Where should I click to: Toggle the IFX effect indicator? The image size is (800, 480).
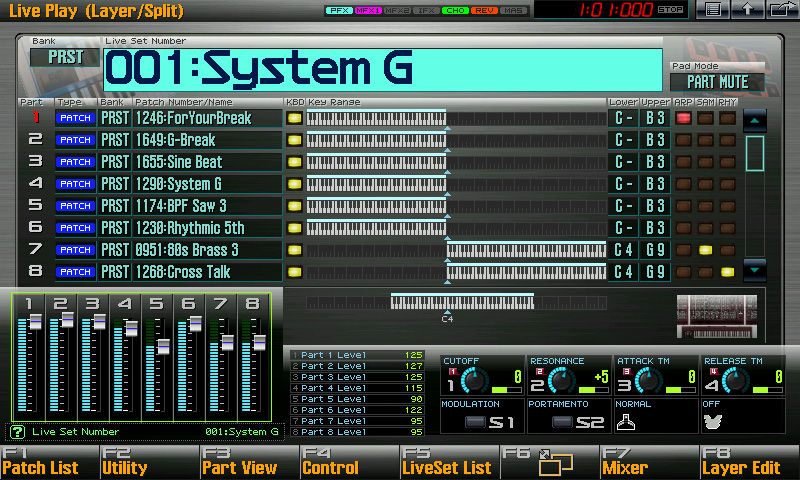pyautogui.click(x=427, y=10)
